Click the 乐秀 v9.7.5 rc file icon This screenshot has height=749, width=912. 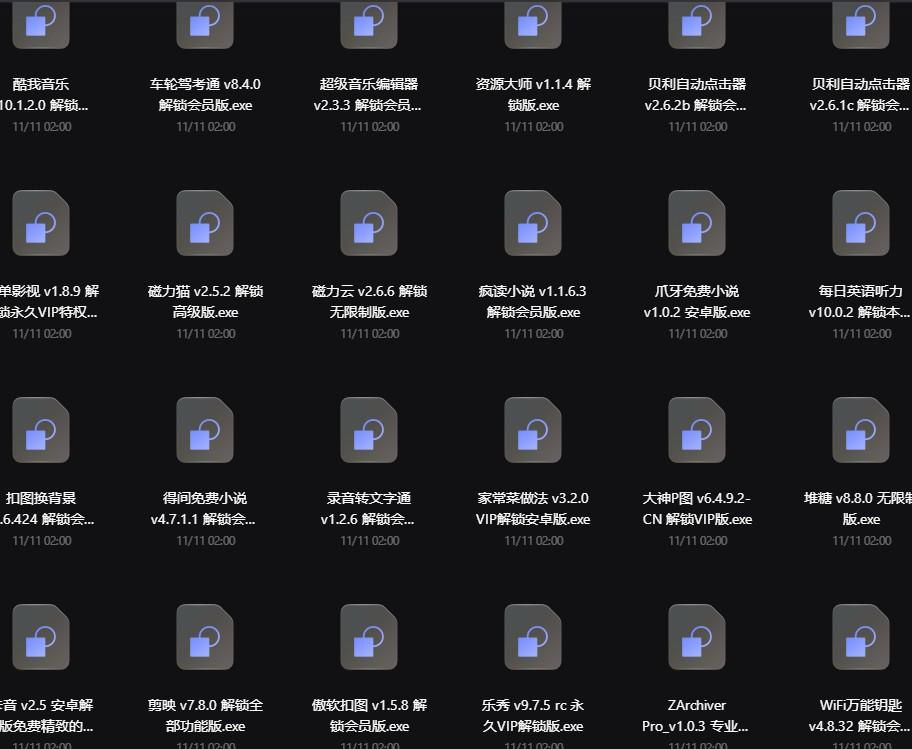(x=533, y=637)
